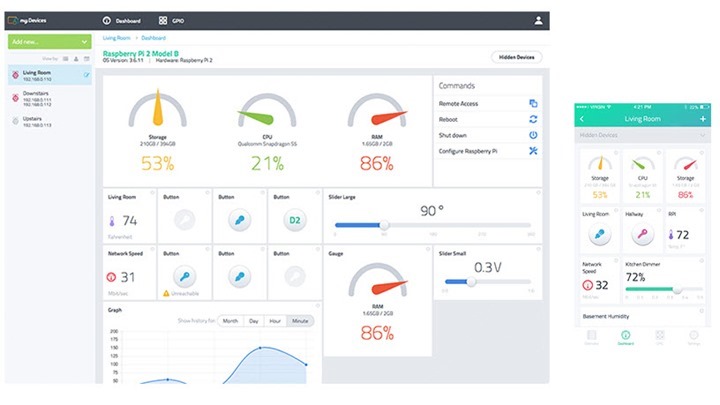Expand the mobile Hidden Devices chevron
The width and height of the screenshot is (720, 405).
(702, 135)
